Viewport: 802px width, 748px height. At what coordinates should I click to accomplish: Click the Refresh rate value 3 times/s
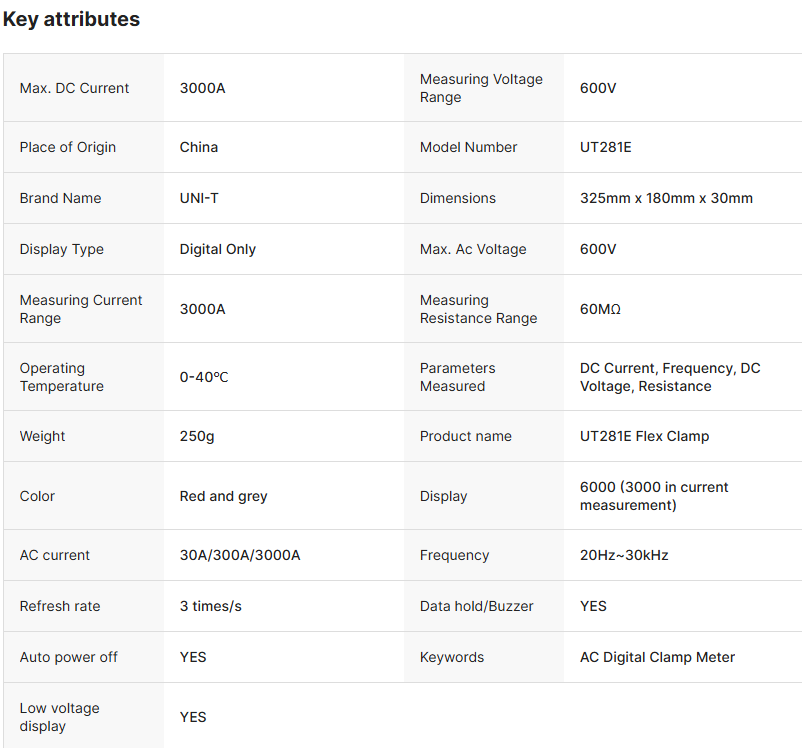tap(210, 606)
